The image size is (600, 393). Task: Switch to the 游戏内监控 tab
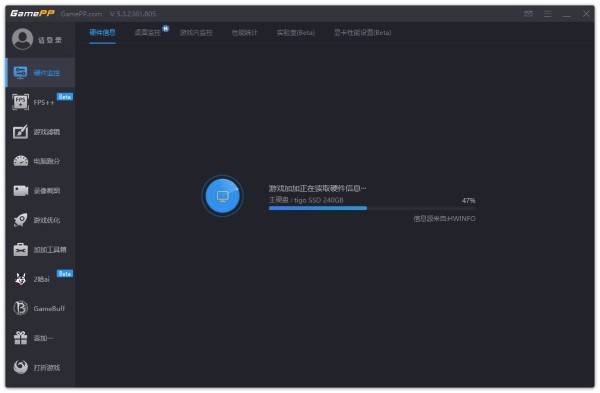196,33
